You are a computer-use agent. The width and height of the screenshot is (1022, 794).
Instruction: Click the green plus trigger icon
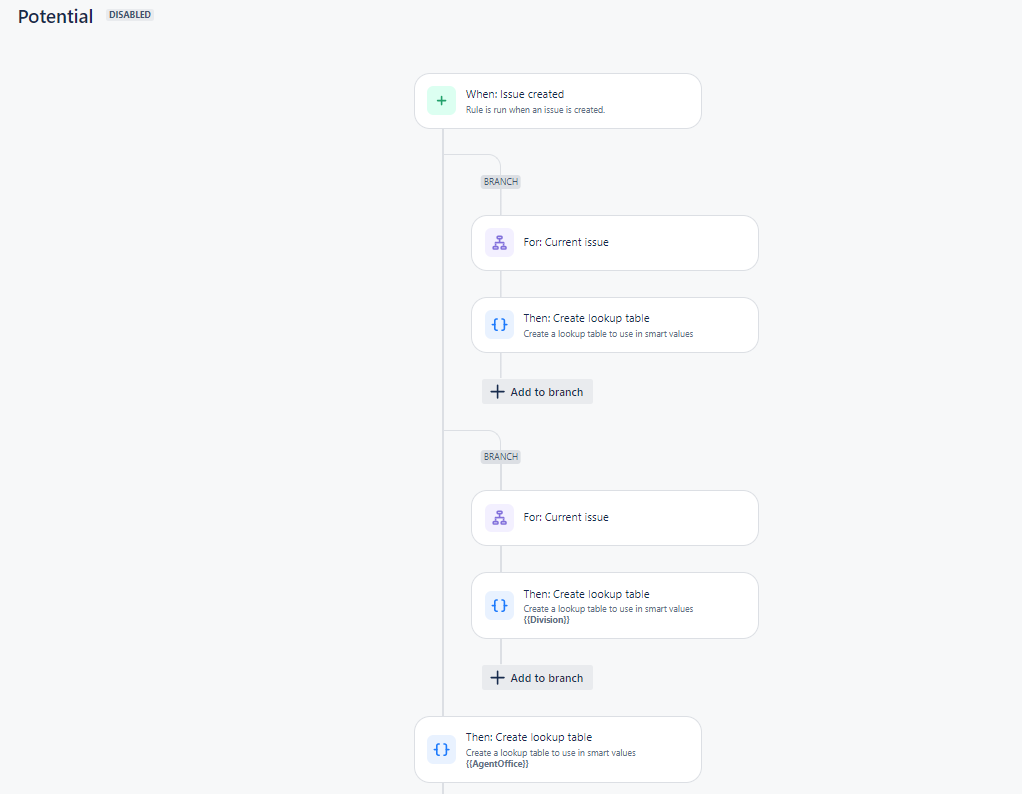441,101
